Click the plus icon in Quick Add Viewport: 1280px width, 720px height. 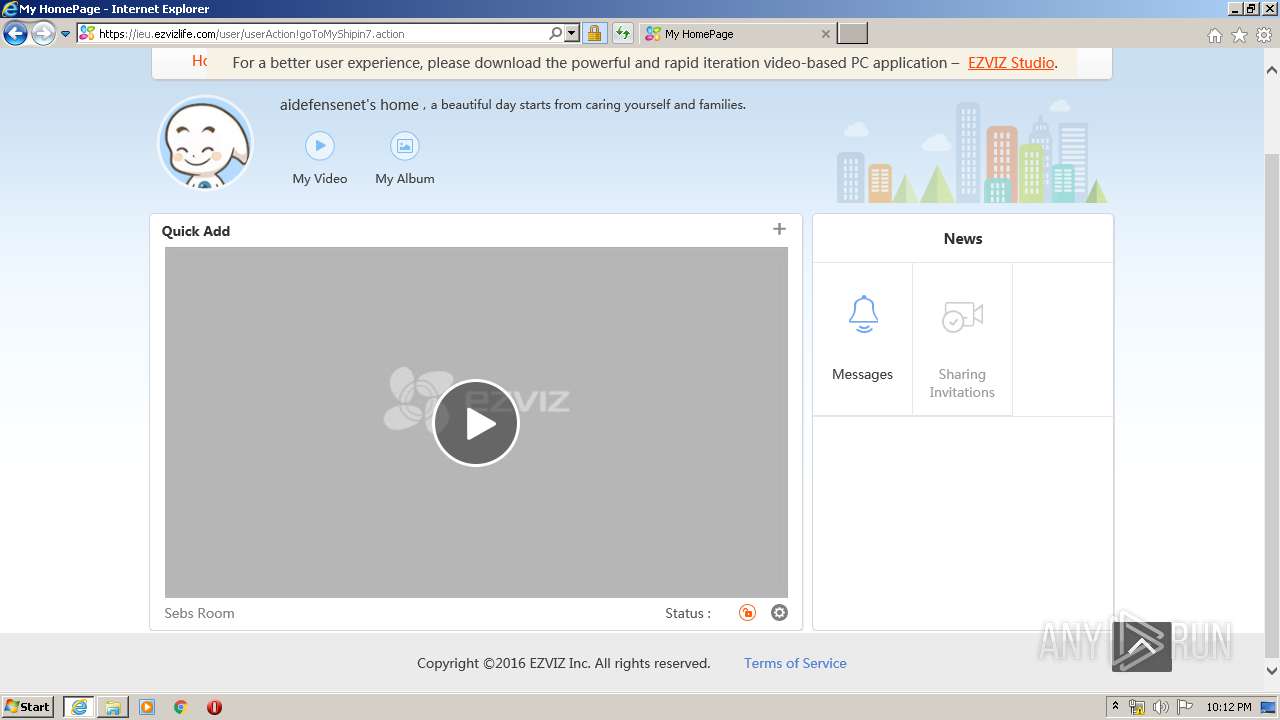coord(779,229)
